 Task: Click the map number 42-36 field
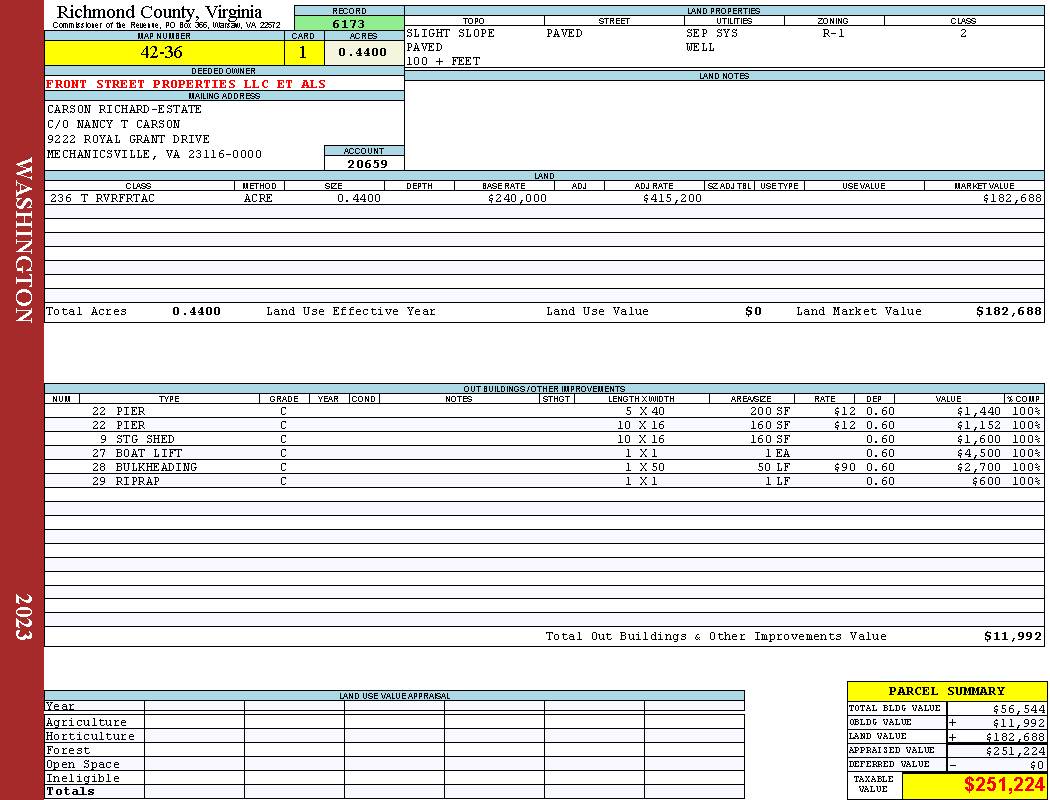pos(164,52)
